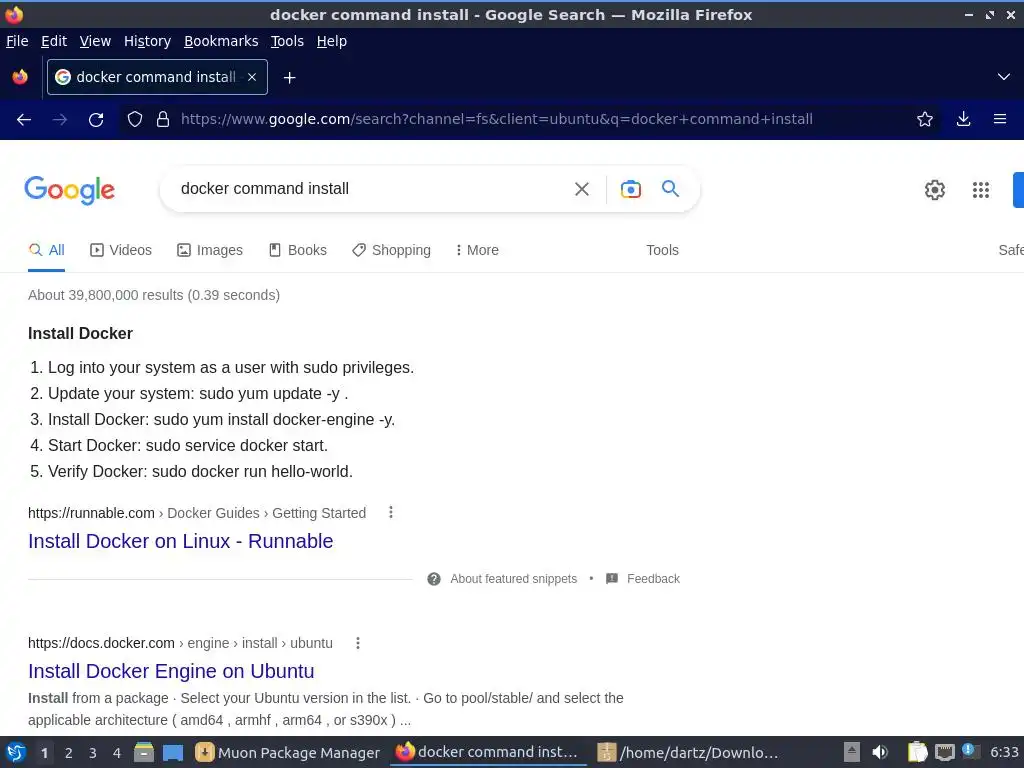Image resolution: width=1024 pixels, height=768 pixels.
Task: View site security padlock info
Action: coord(163,120)
